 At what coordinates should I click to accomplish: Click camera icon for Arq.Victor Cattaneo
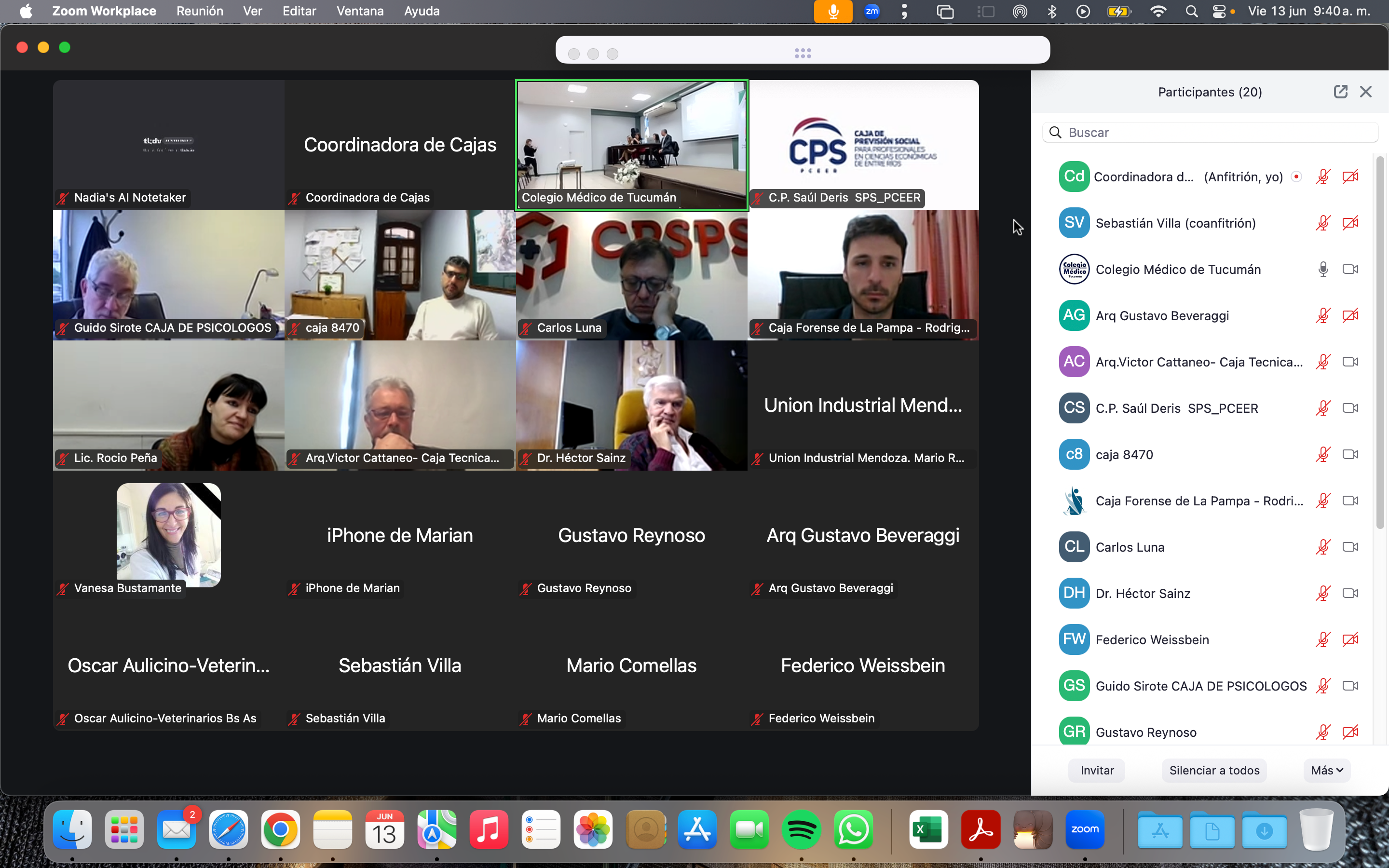coord(1350,362)
